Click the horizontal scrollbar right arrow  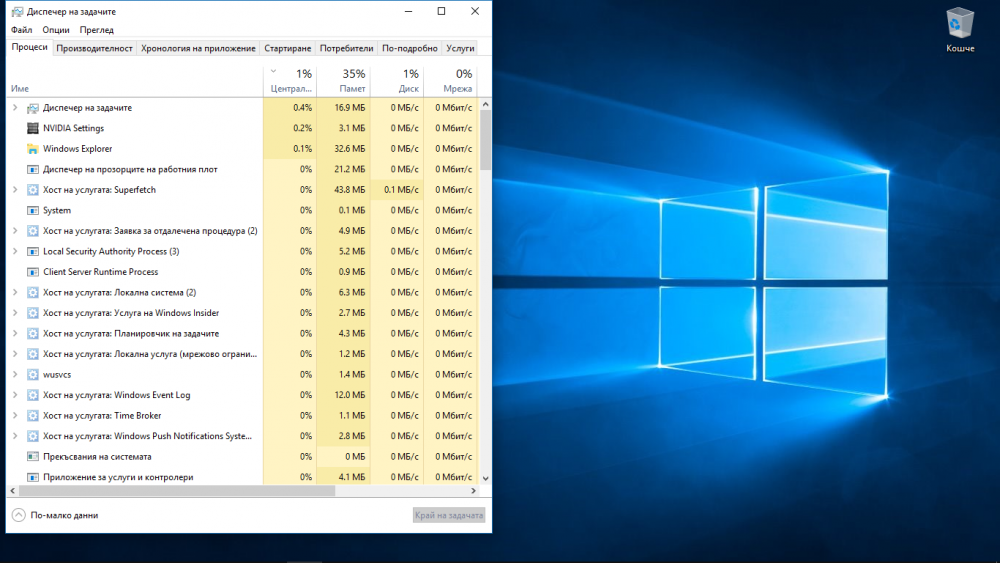click(473, 491)
